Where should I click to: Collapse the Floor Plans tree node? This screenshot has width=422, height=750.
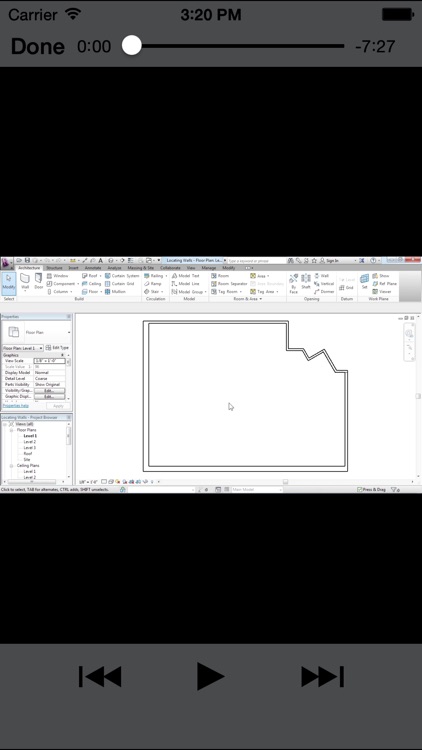[11, 430]
